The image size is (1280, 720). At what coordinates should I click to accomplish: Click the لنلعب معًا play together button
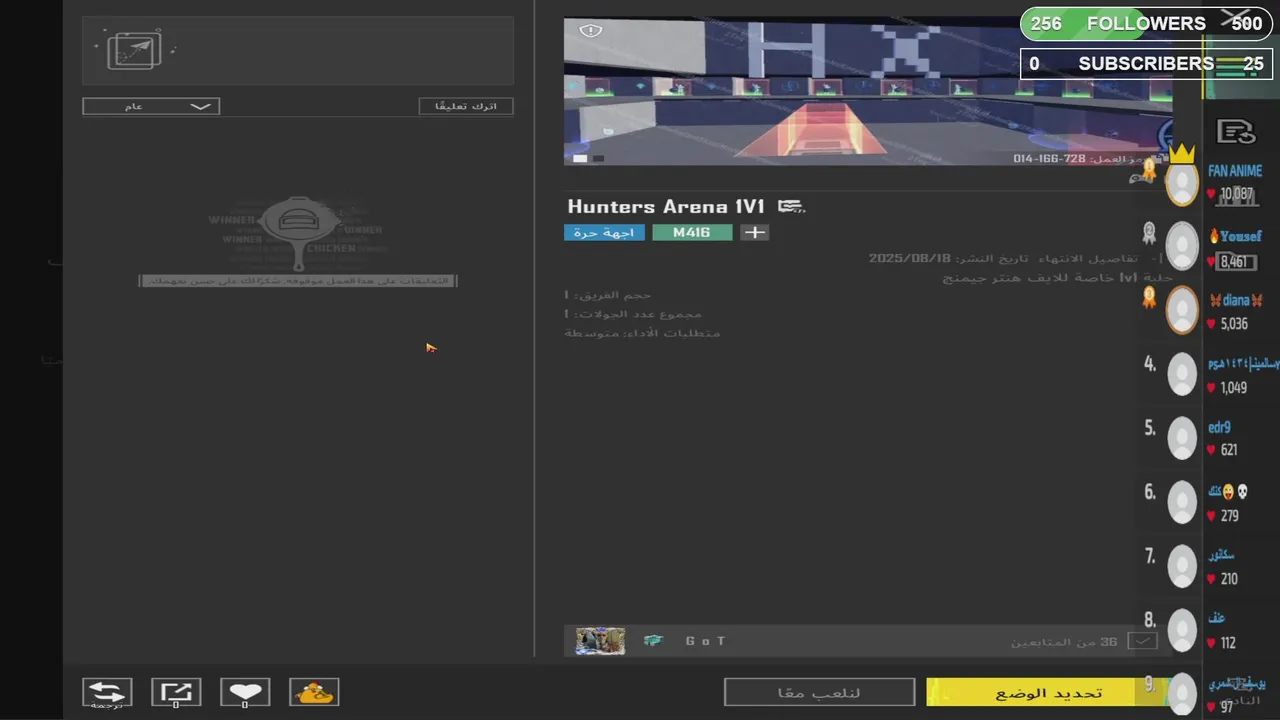point(819,692)
